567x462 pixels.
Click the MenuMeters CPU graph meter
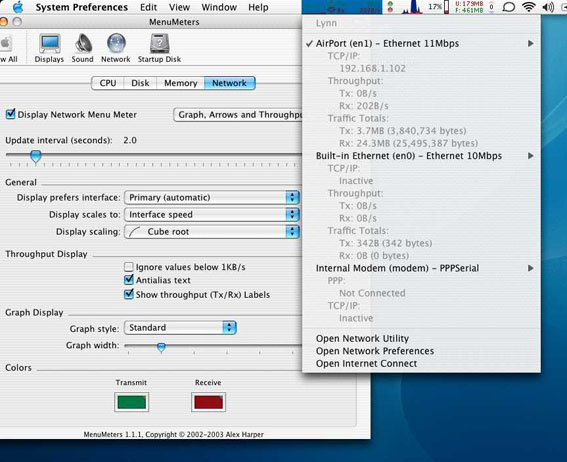click(x=412, y=7)
